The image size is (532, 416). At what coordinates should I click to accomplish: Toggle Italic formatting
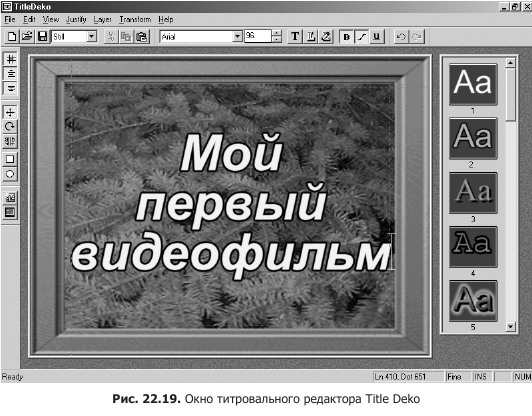362,37
